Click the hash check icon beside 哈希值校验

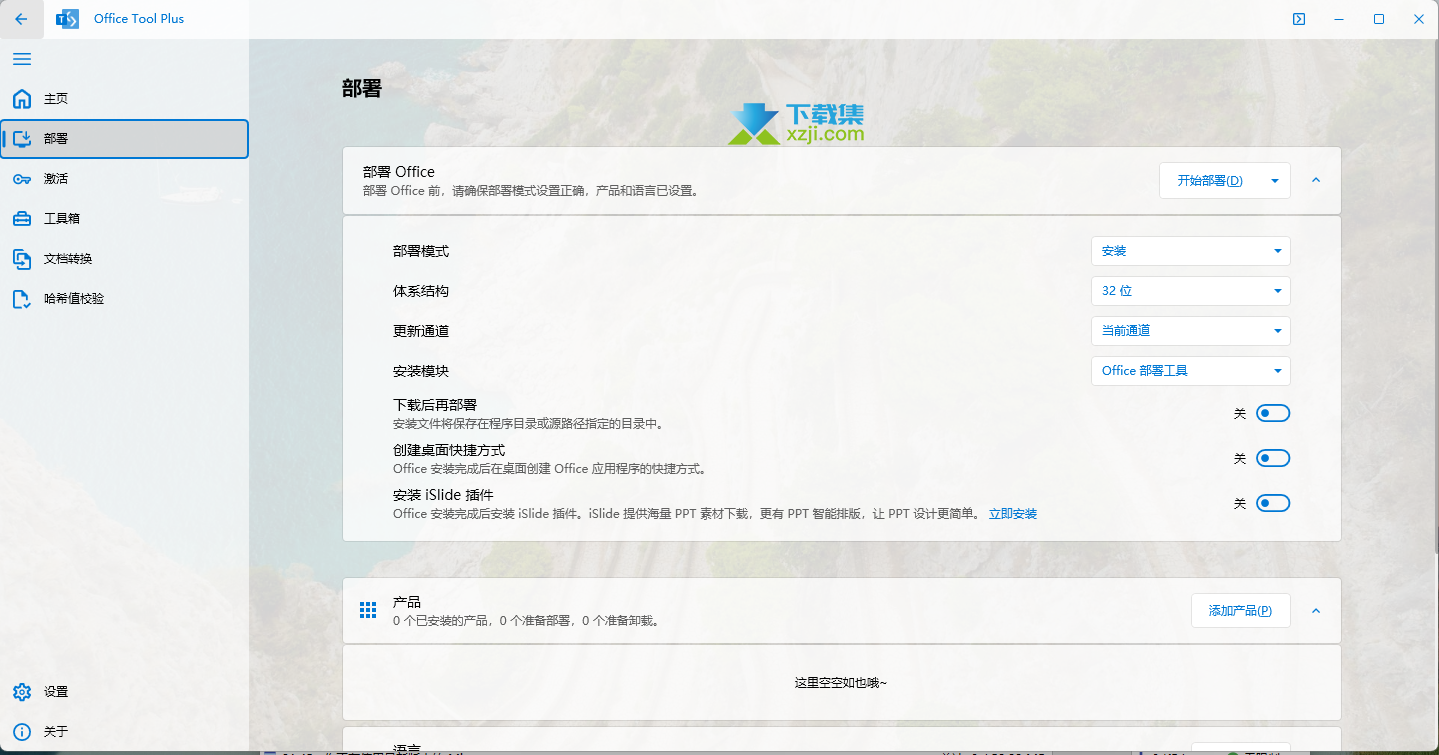pos(22,299)
